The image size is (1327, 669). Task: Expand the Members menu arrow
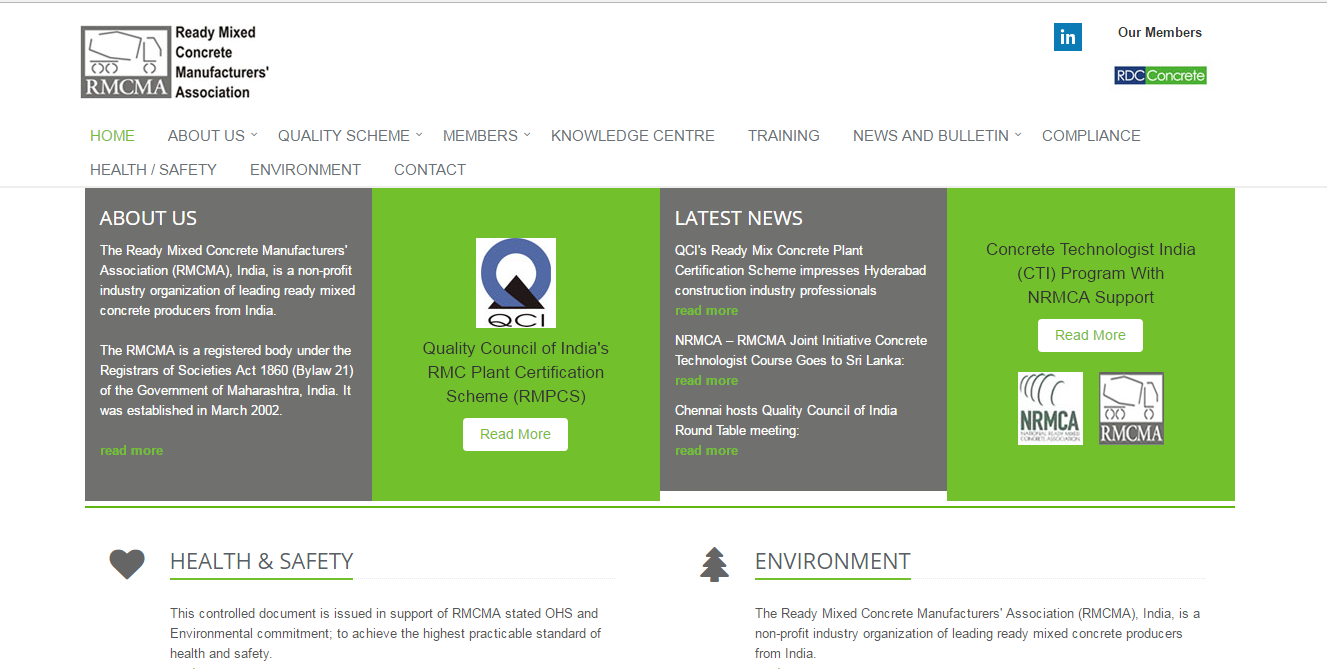coord(527,134)
